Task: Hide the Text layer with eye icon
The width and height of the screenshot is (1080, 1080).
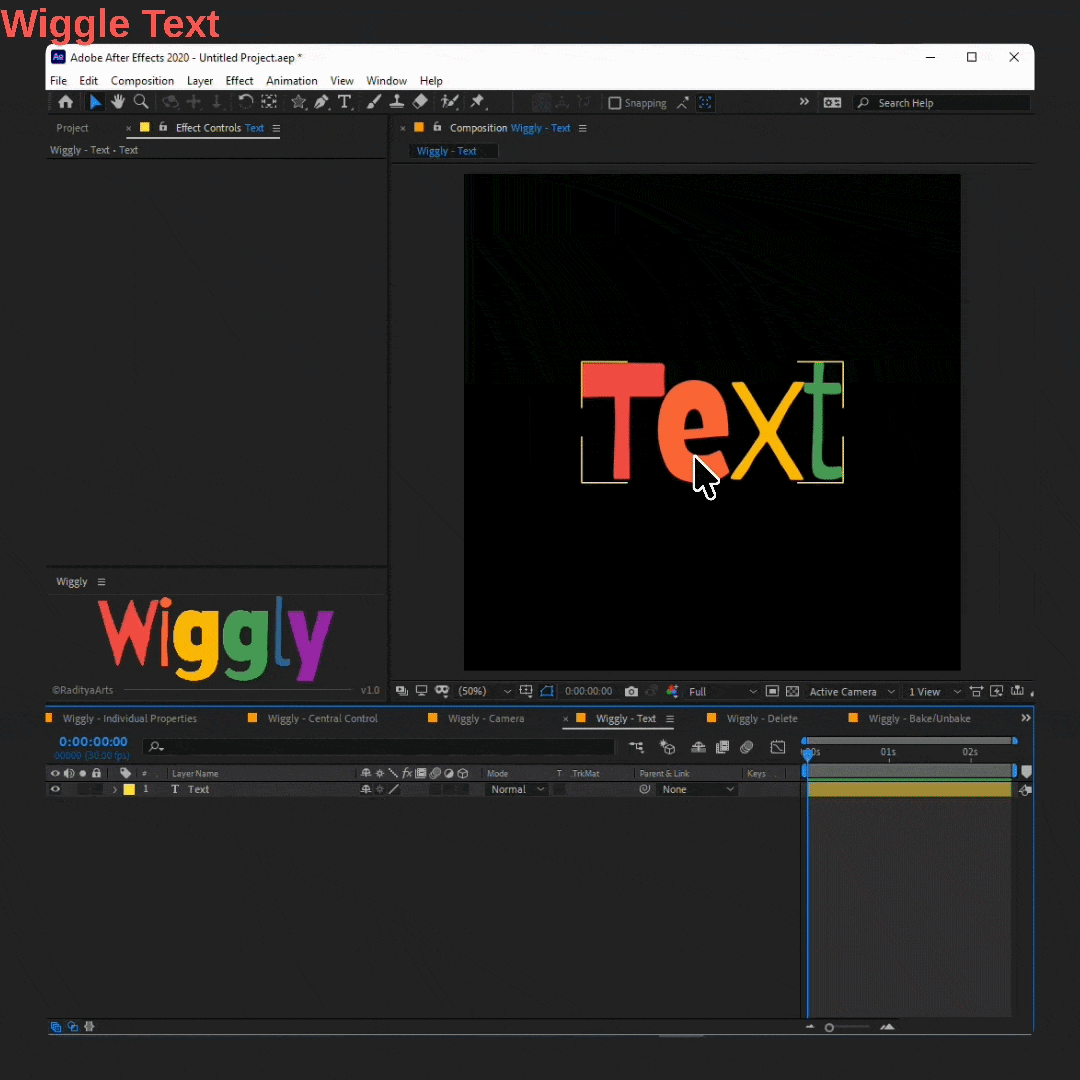Action: (x=55, y=789)
